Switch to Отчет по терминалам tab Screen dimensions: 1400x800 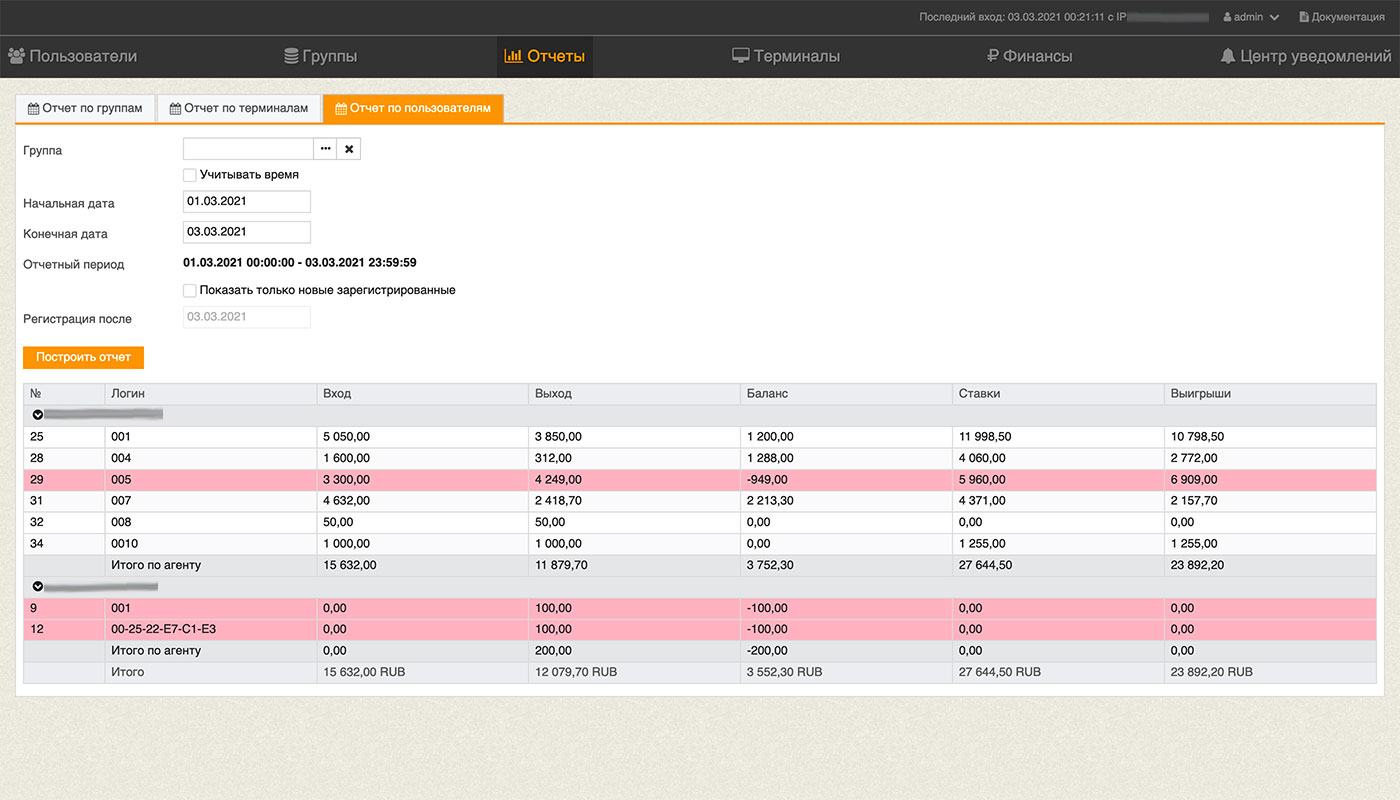tap(239, 108)
